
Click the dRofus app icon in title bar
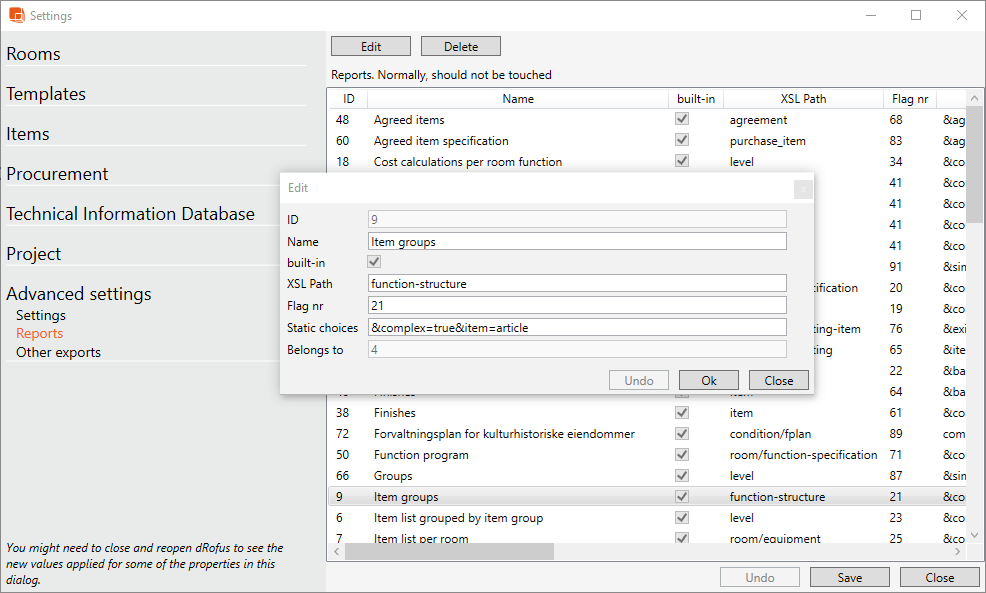click(16, 16)
